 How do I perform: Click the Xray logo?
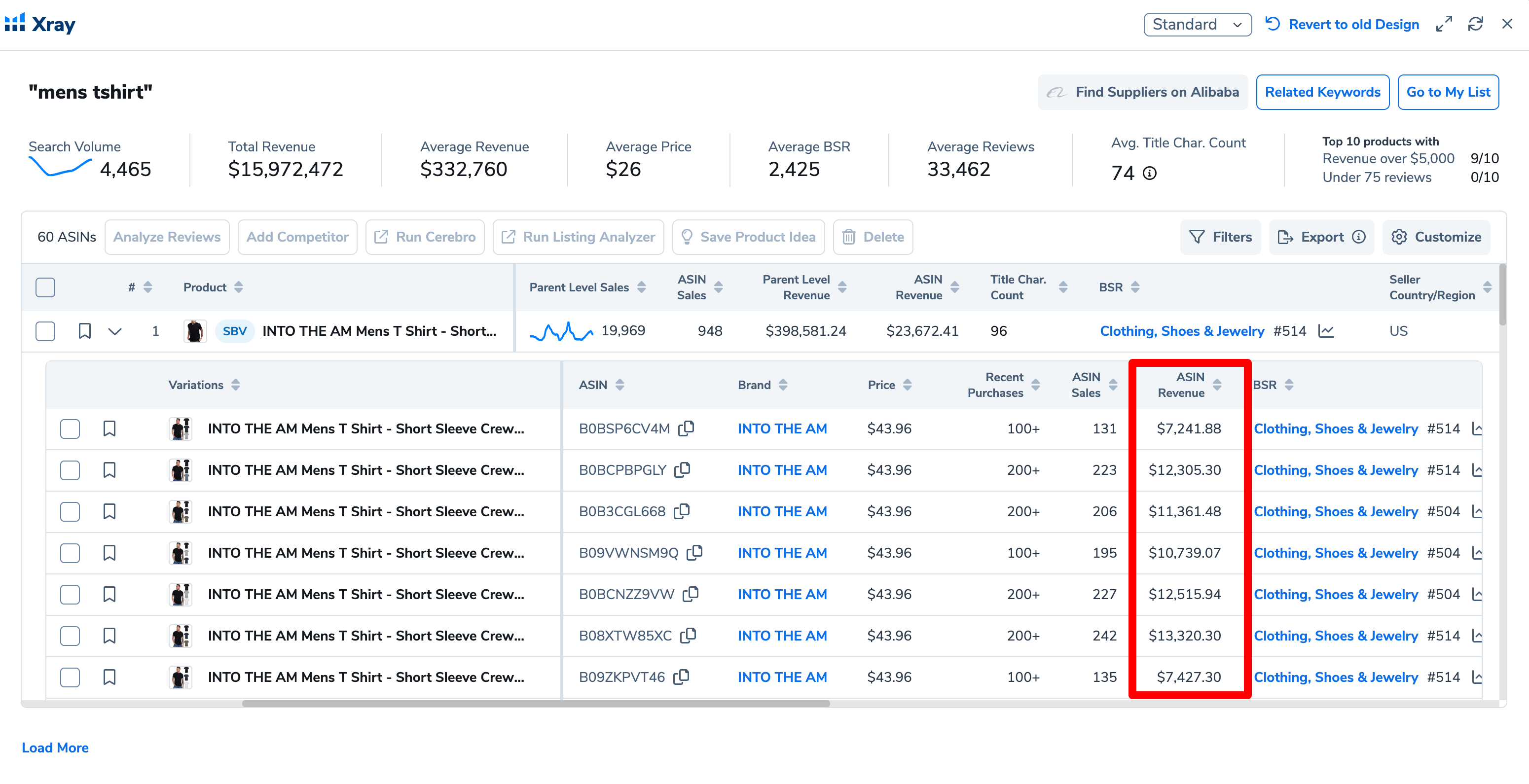pos(40,24)
